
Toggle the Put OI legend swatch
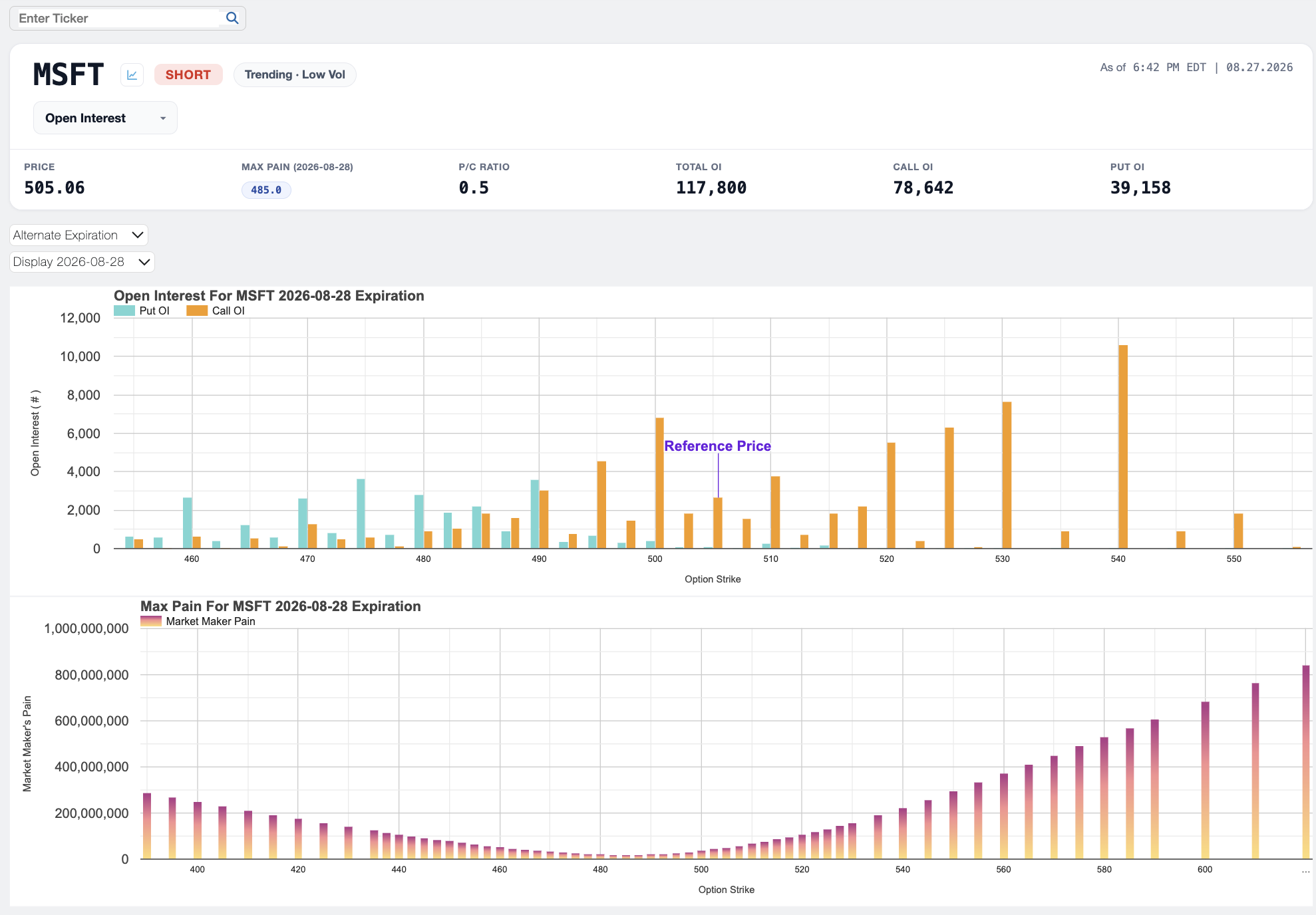click(124, 311)
